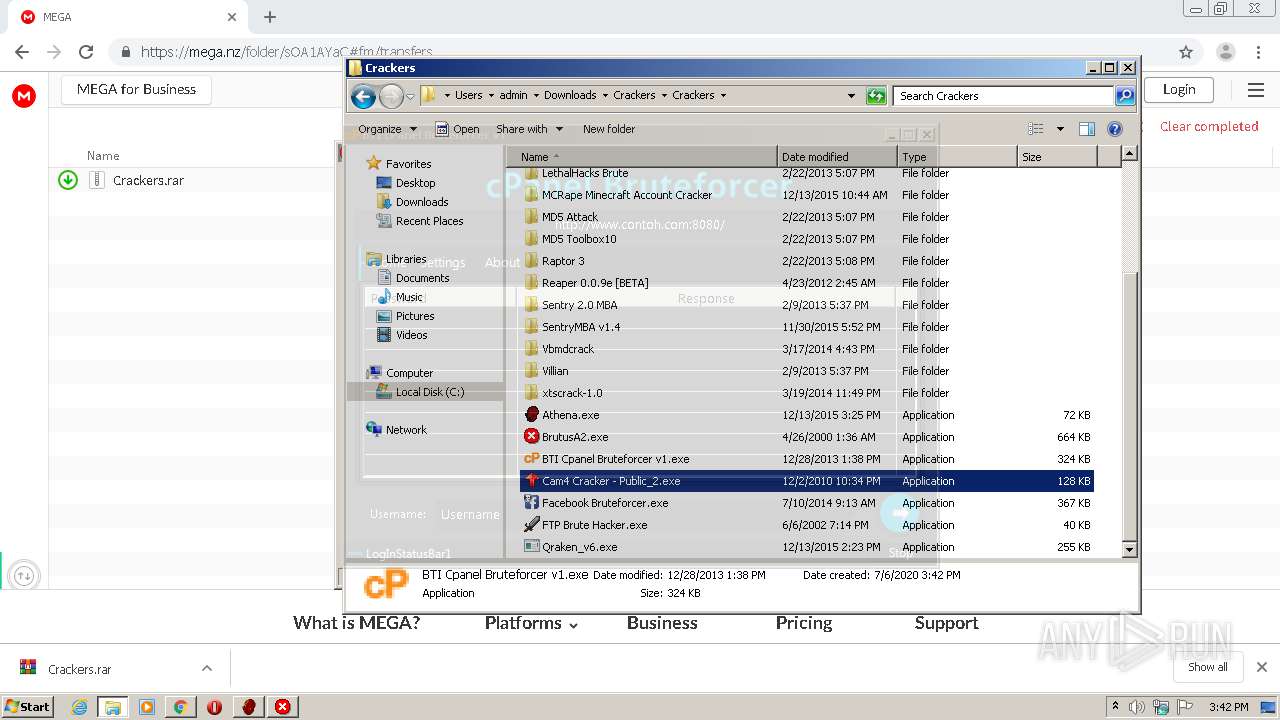
Task: Open the Pricing link
Action: [804, 623]
